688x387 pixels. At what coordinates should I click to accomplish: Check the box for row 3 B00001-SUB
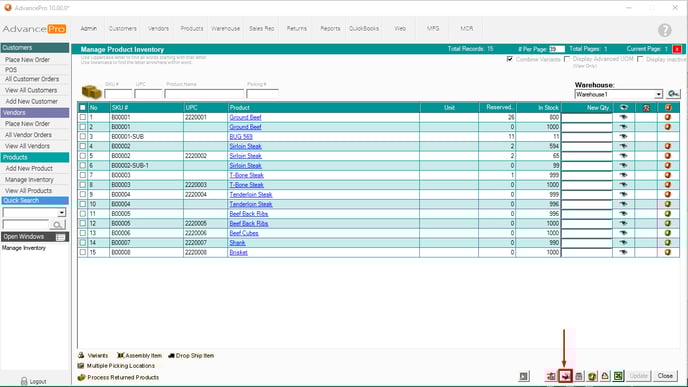(82, 136)
